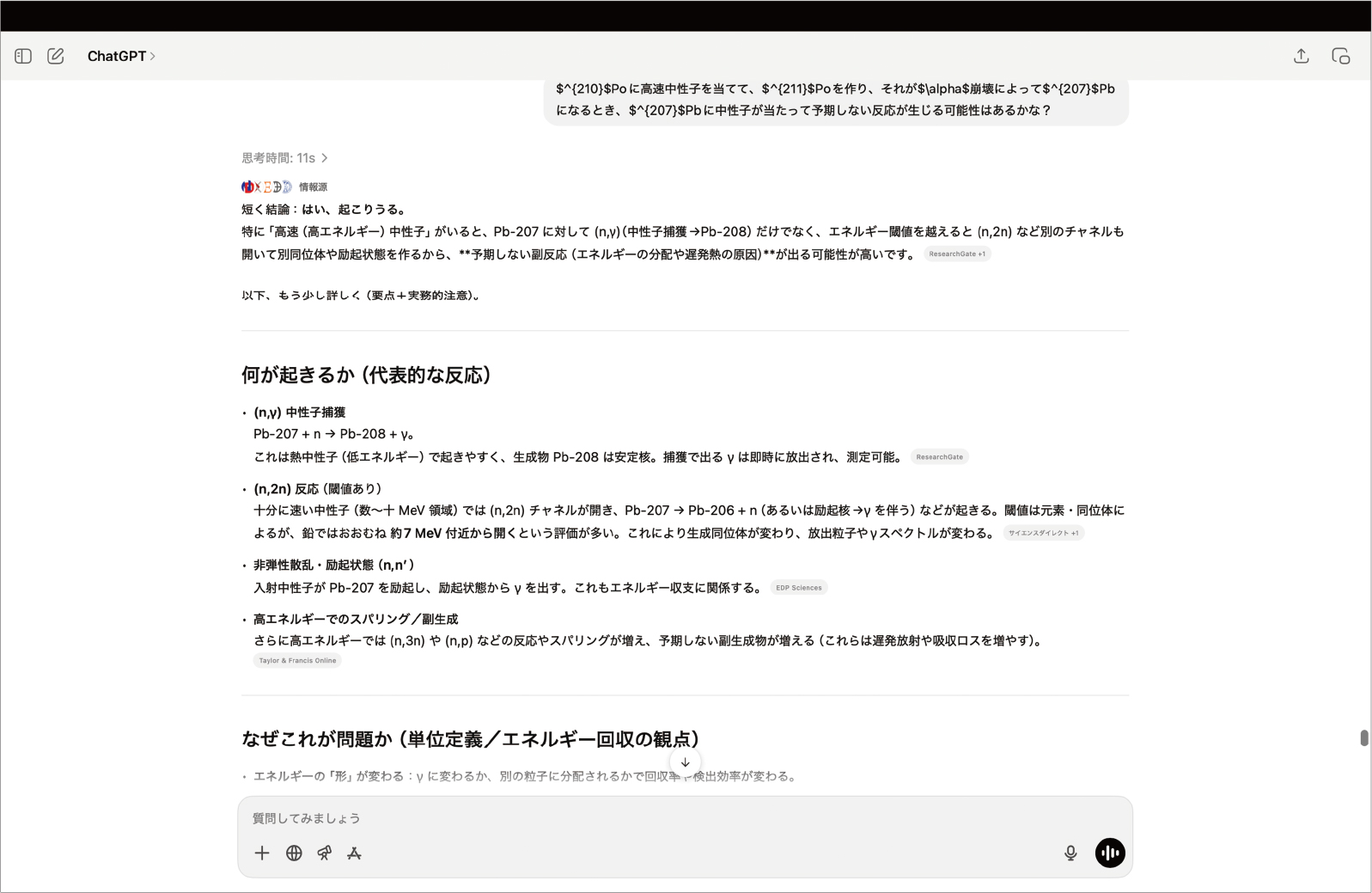Click the line 以下、もう少し詳しく

362,295
